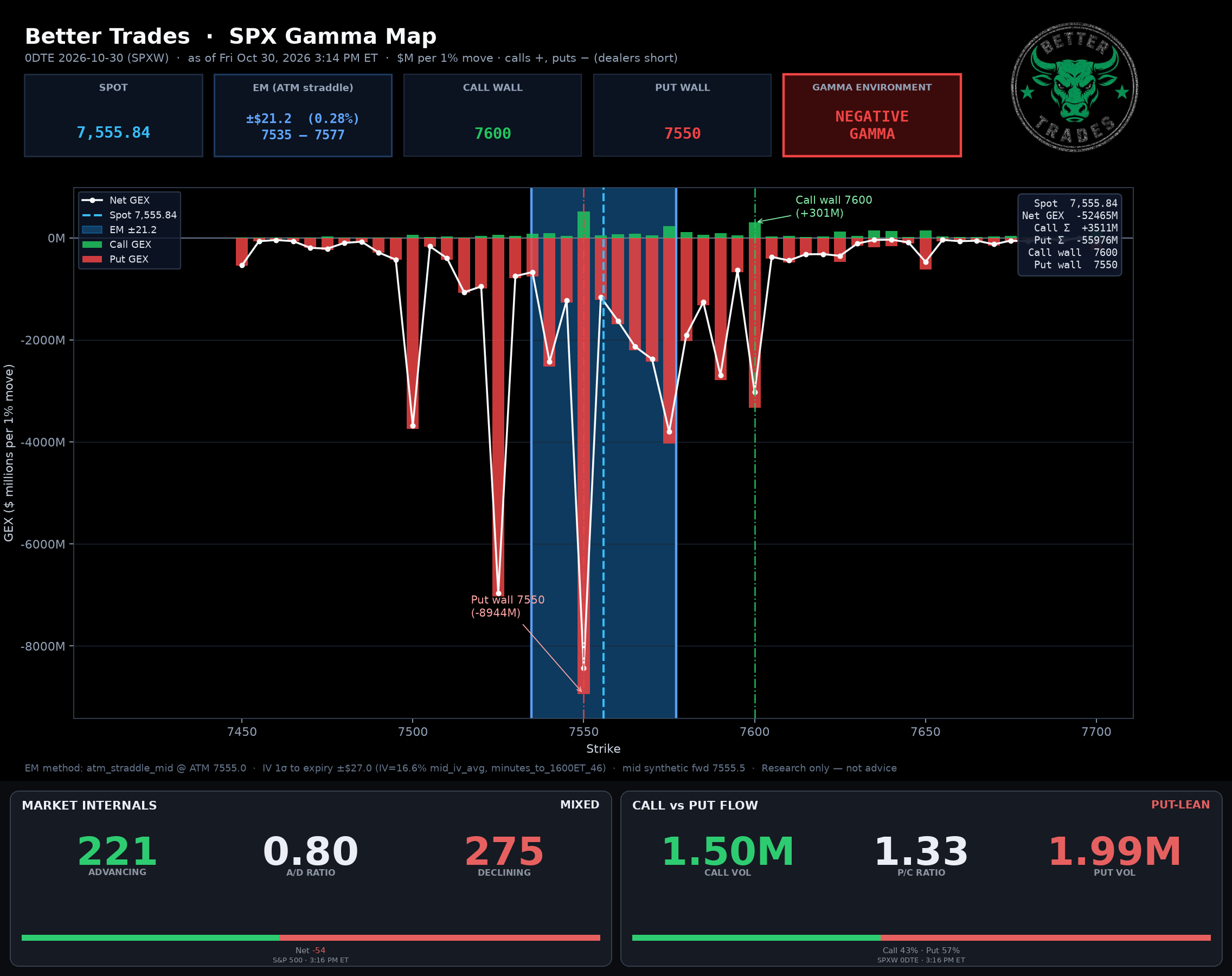Image resolution: width=1232 pixels, height=976 pixels.
Task: Click the CALL vs PUT FLOW heading
Action: click(x=695, y=805)
